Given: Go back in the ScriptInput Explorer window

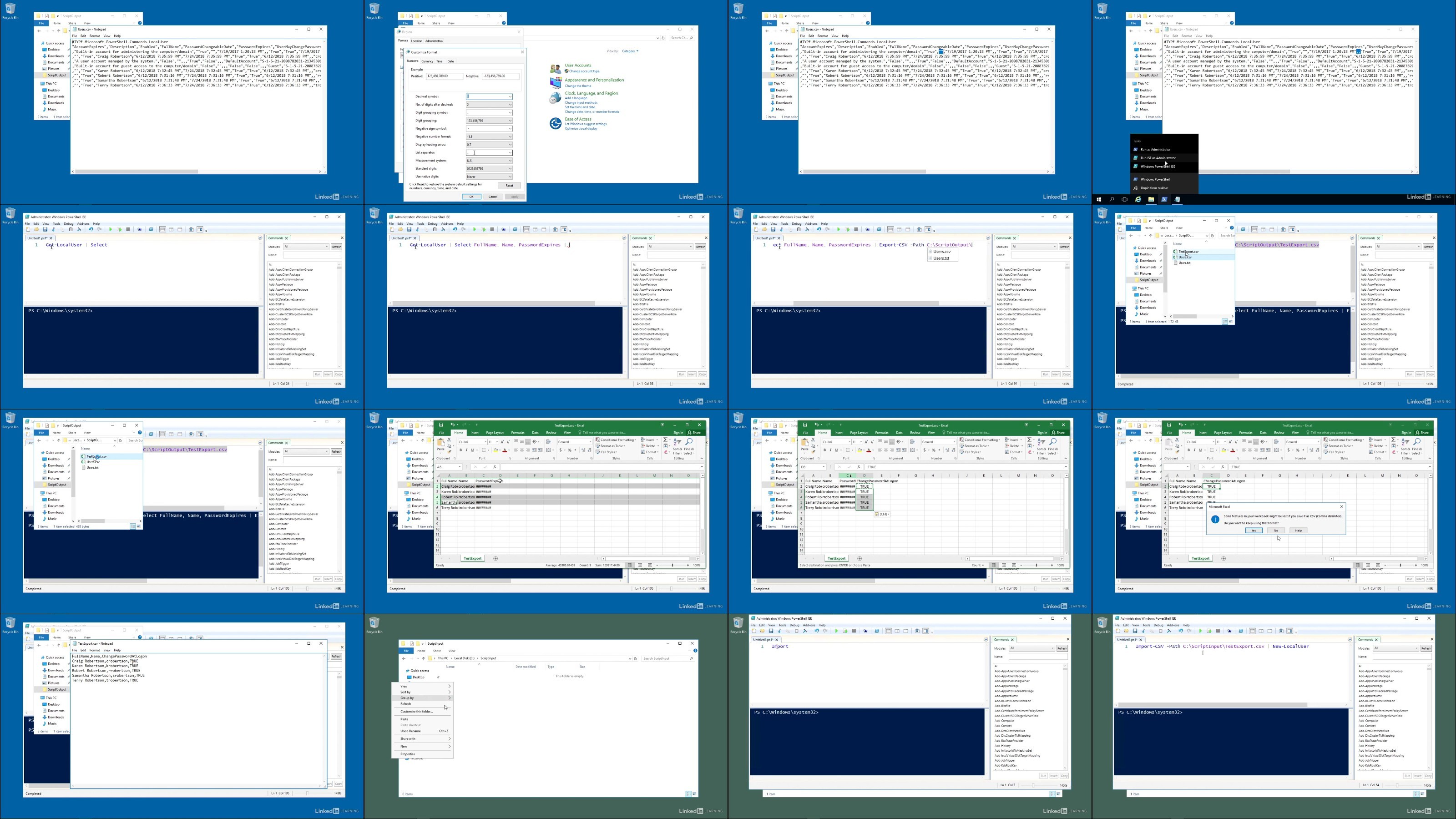Looking at the screenshot, I should pyautogui.click(x=404, y=658).
